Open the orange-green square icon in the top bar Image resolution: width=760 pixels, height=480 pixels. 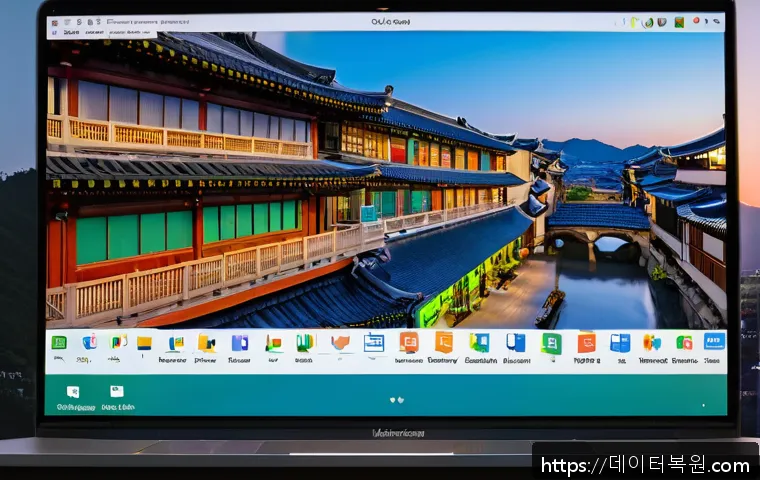point(679,22)
